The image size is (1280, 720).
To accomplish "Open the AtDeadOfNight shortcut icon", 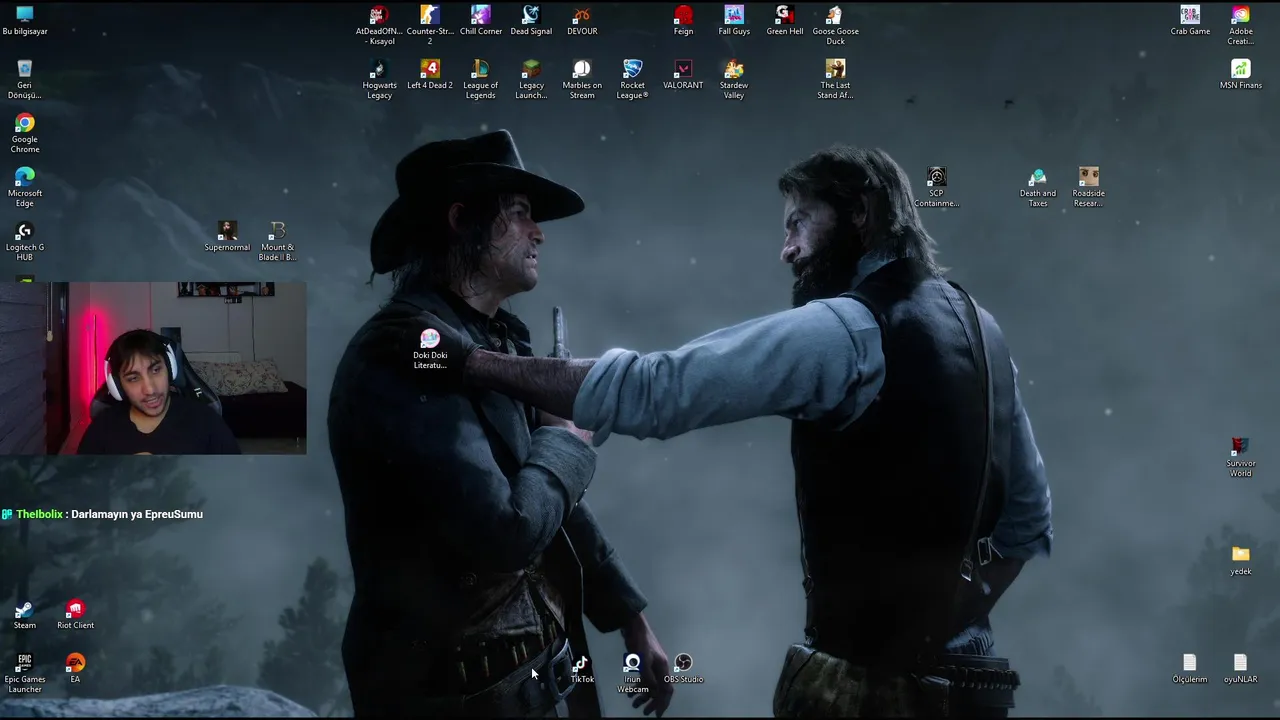I will (x=379, y=25).
